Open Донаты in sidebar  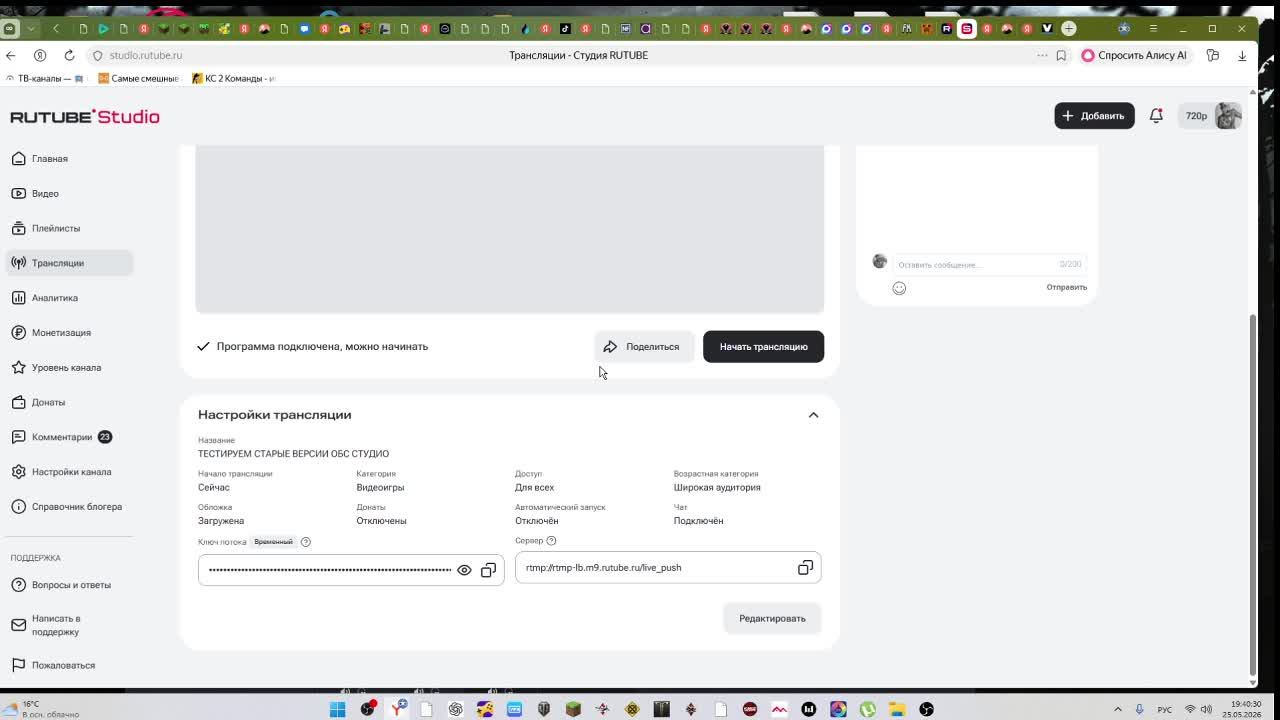[69, 402]
